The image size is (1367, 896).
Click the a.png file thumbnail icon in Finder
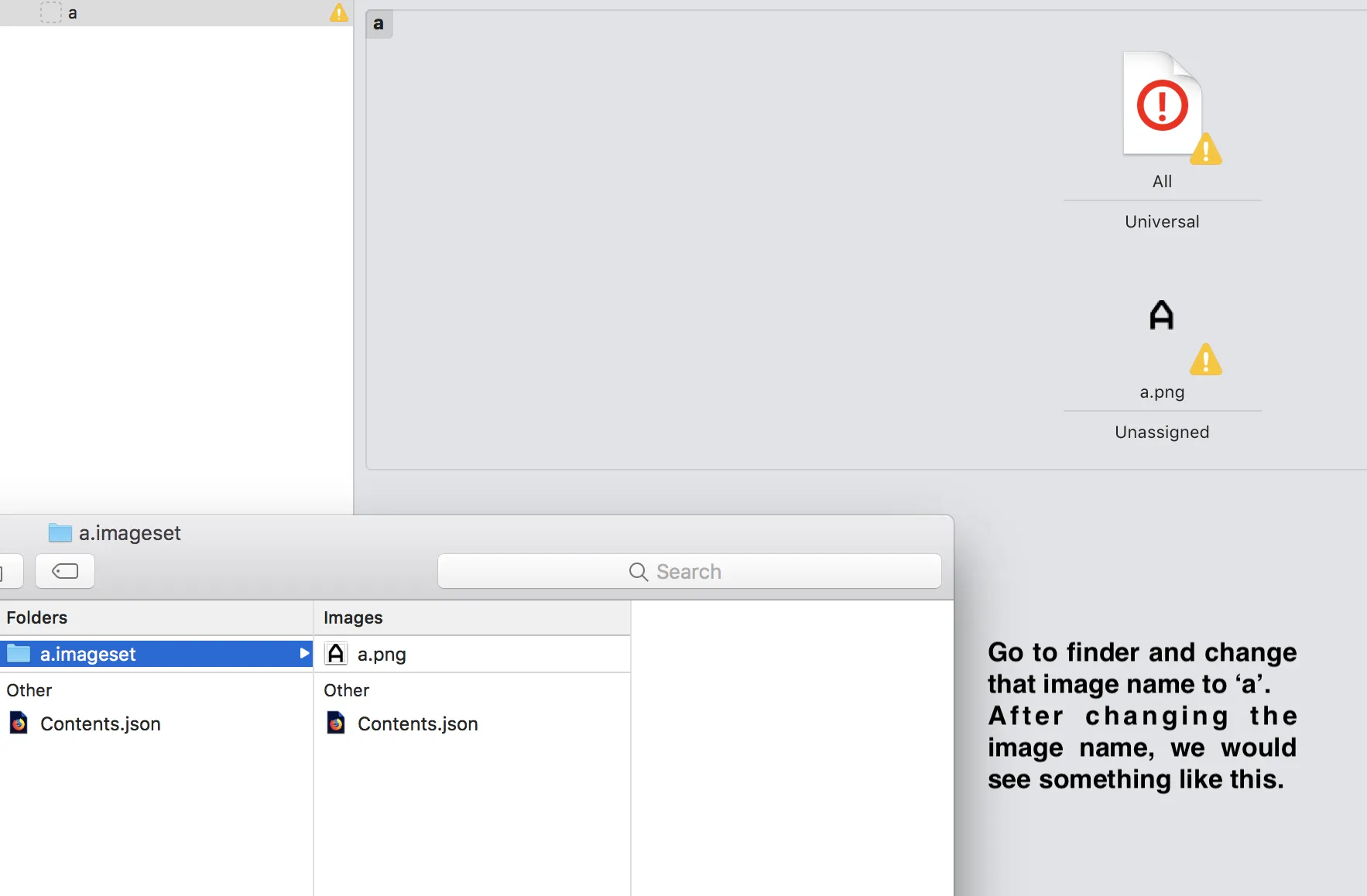pyautogui.click(x=336, y=654)
